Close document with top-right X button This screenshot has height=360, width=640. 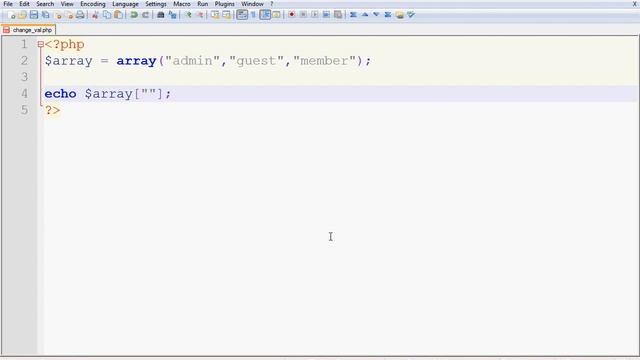[635, 4]
